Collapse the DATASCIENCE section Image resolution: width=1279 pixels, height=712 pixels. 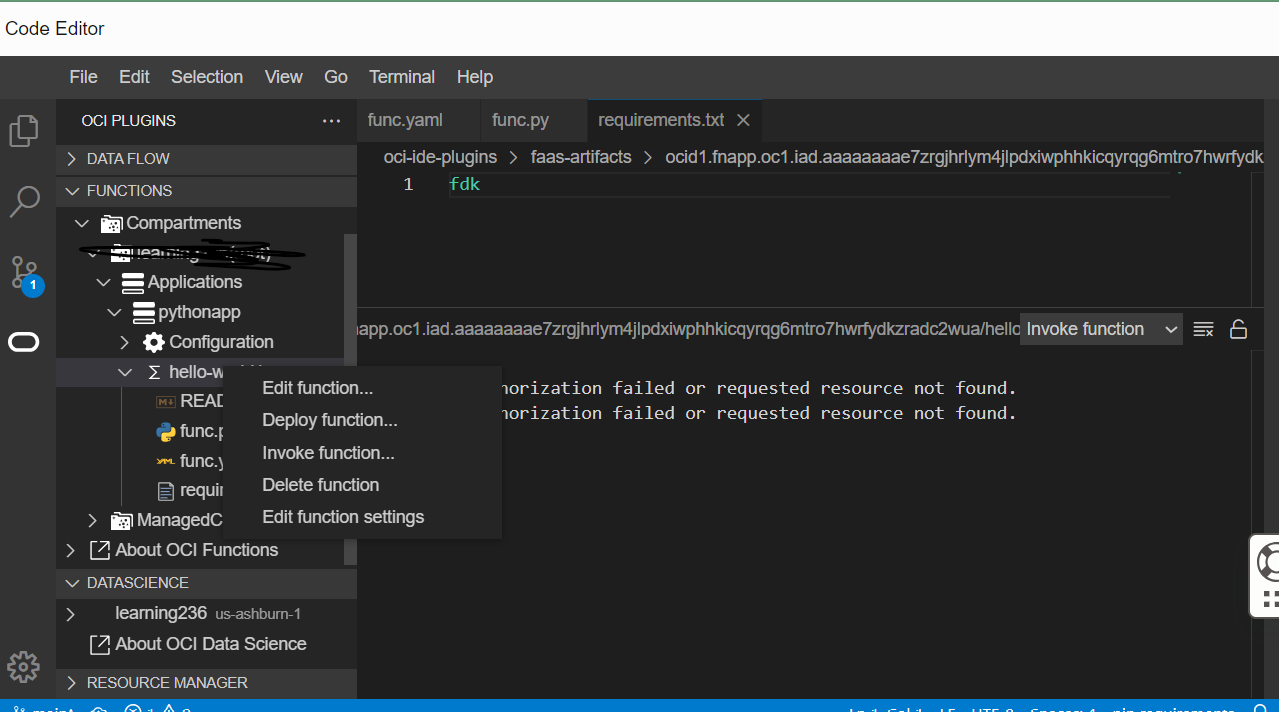(x=71, y=583)
